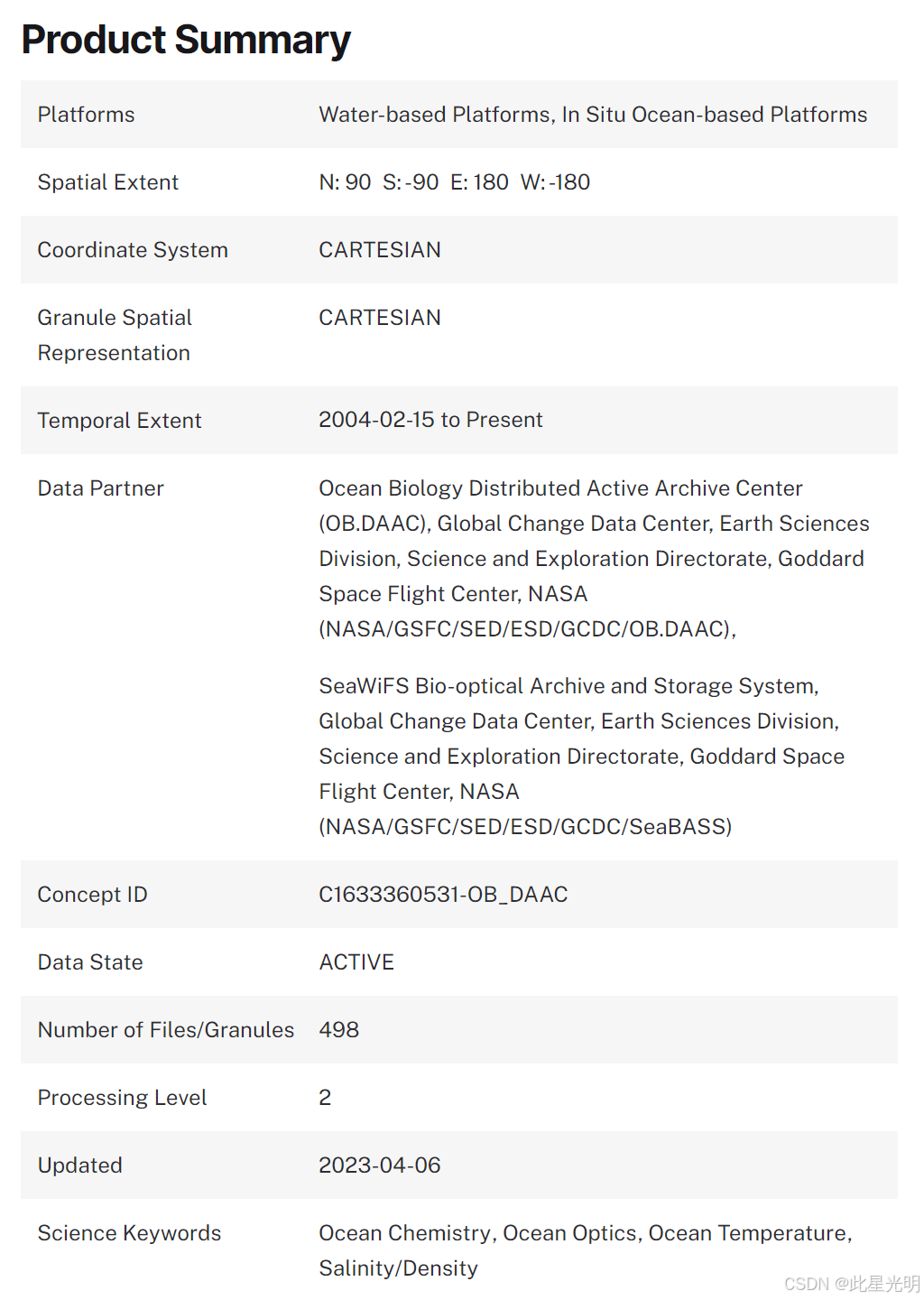The width and height of the screenshot is (924, 1300).
Task: Click the Temporal Extent label
Action: point(119,421)
